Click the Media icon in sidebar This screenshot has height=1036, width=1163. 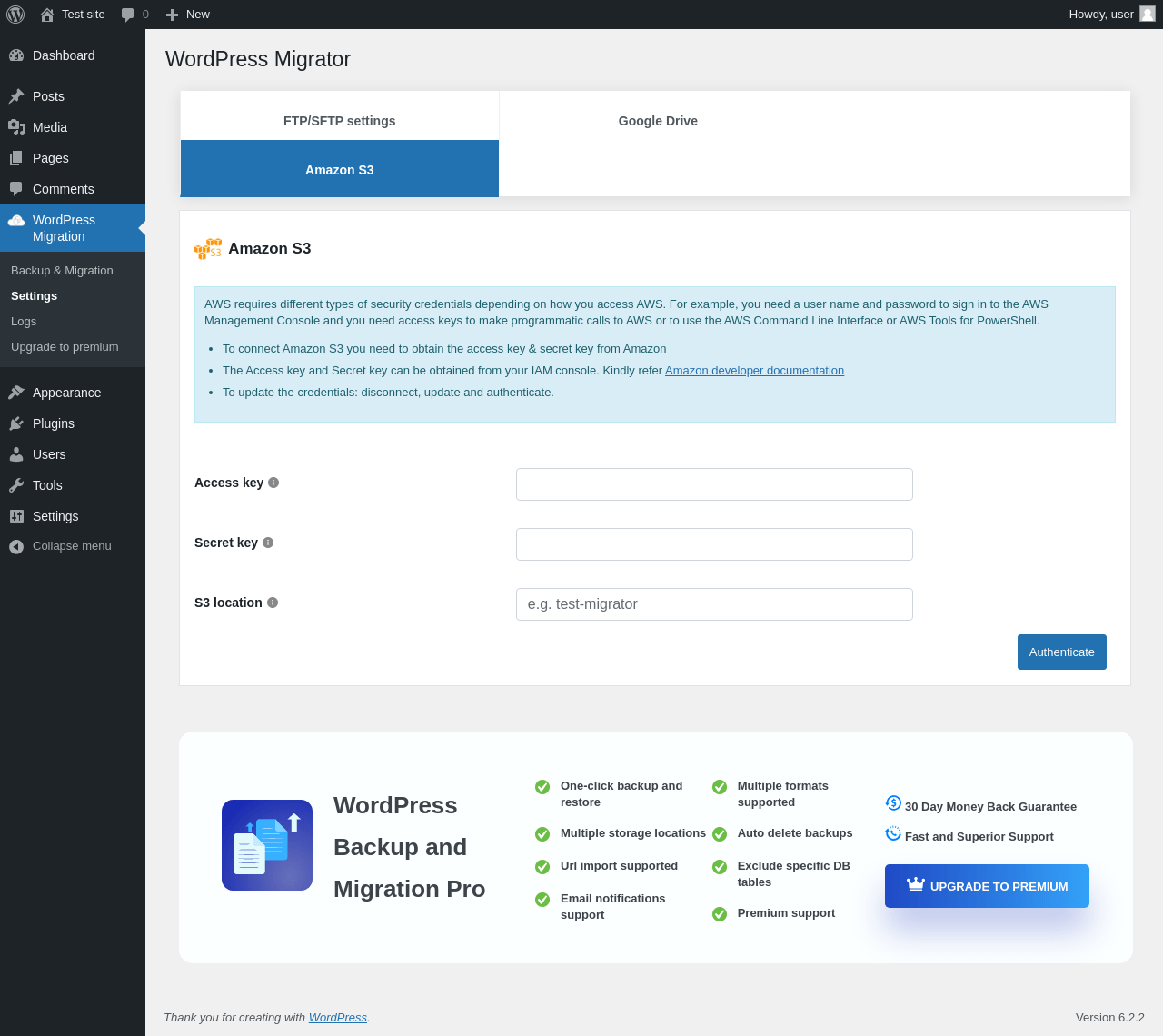(x=16, y=127)
